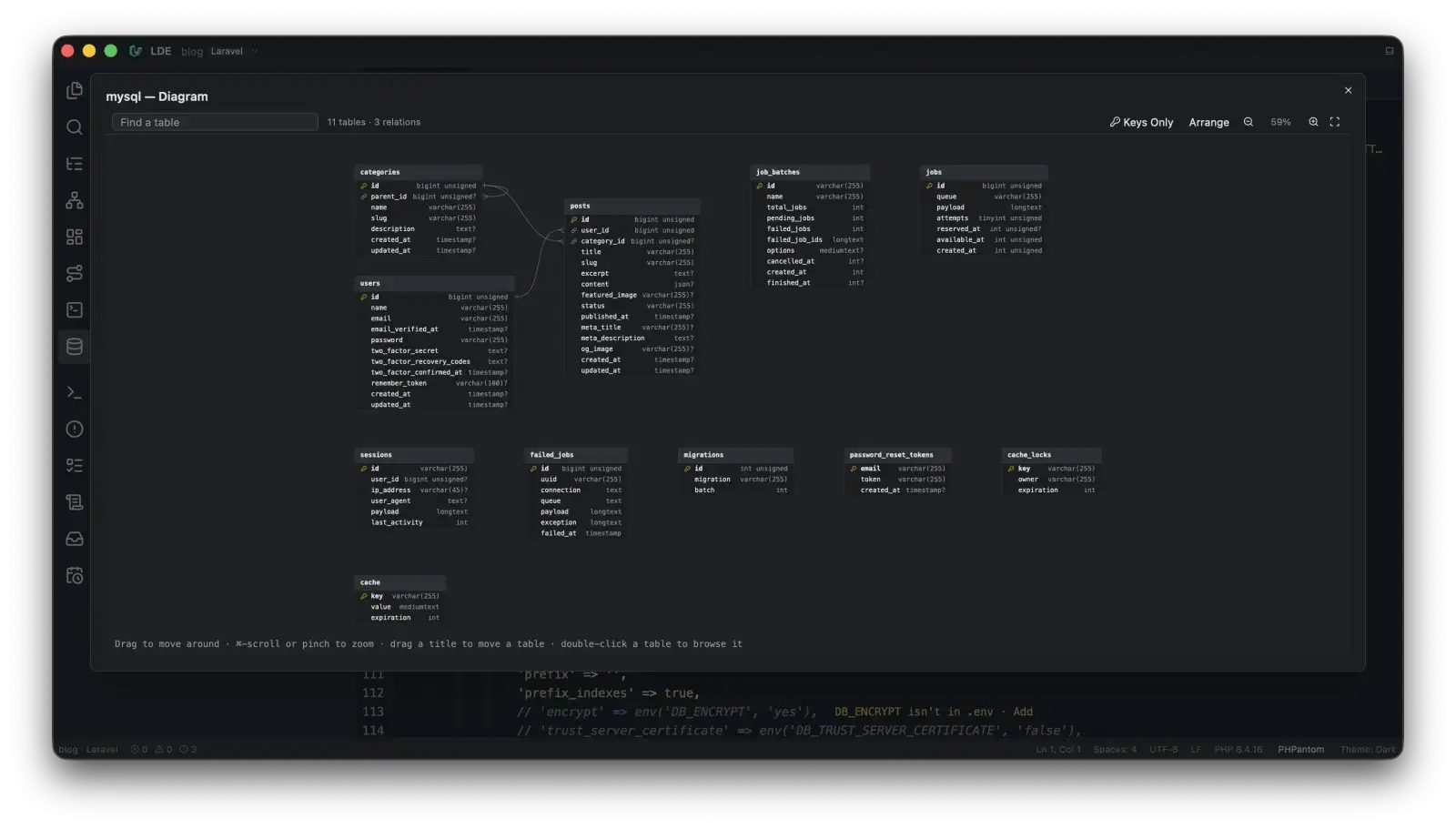
Task: Zoom in the diagram with the plus magnifier
Action: pos(1313,122)
